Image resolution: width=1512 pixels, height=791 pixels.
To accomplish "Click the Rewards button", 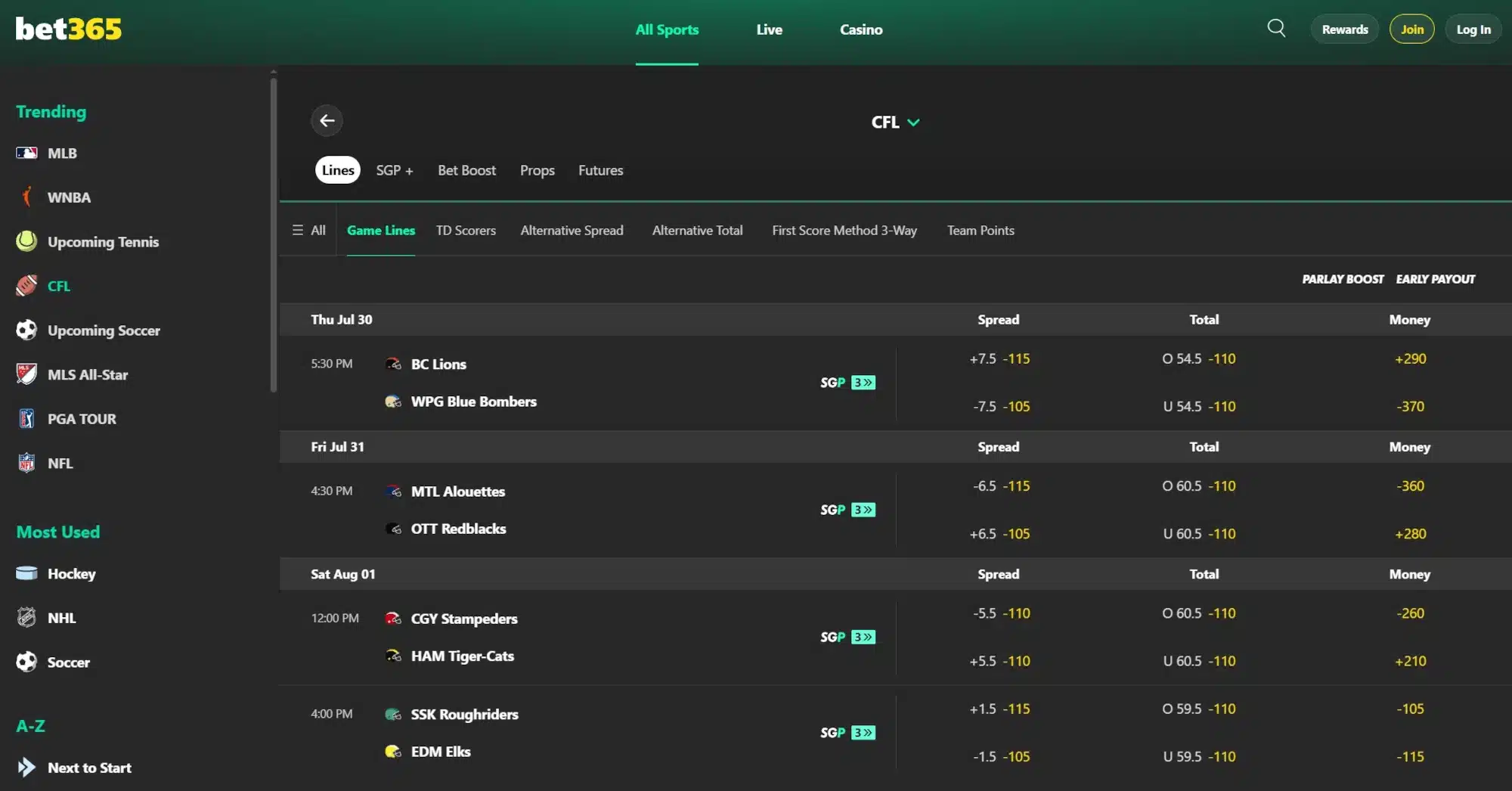I will (1345, 29).
